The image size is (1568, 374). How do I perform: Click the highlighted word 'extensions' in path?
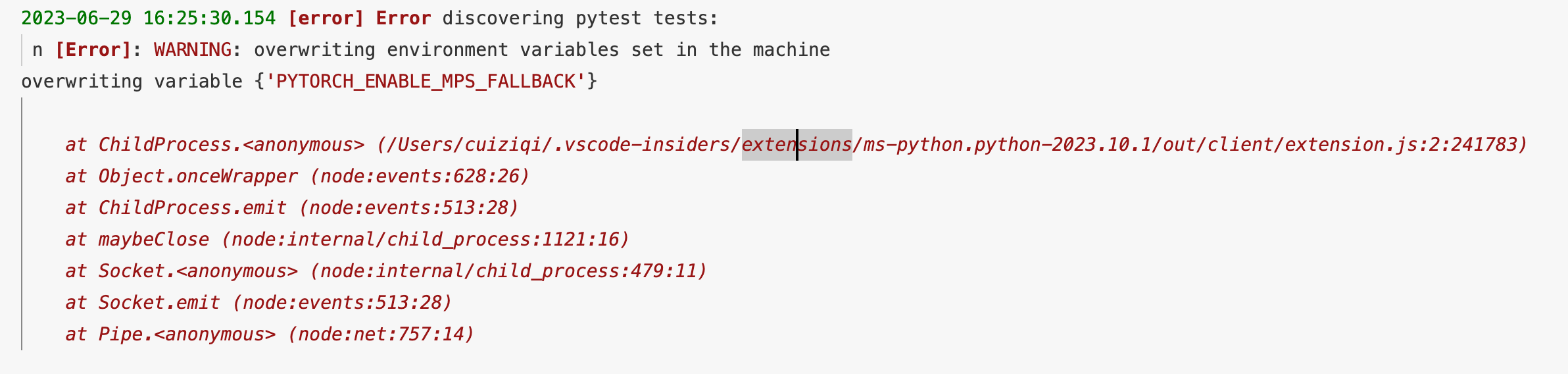[796, 145]
